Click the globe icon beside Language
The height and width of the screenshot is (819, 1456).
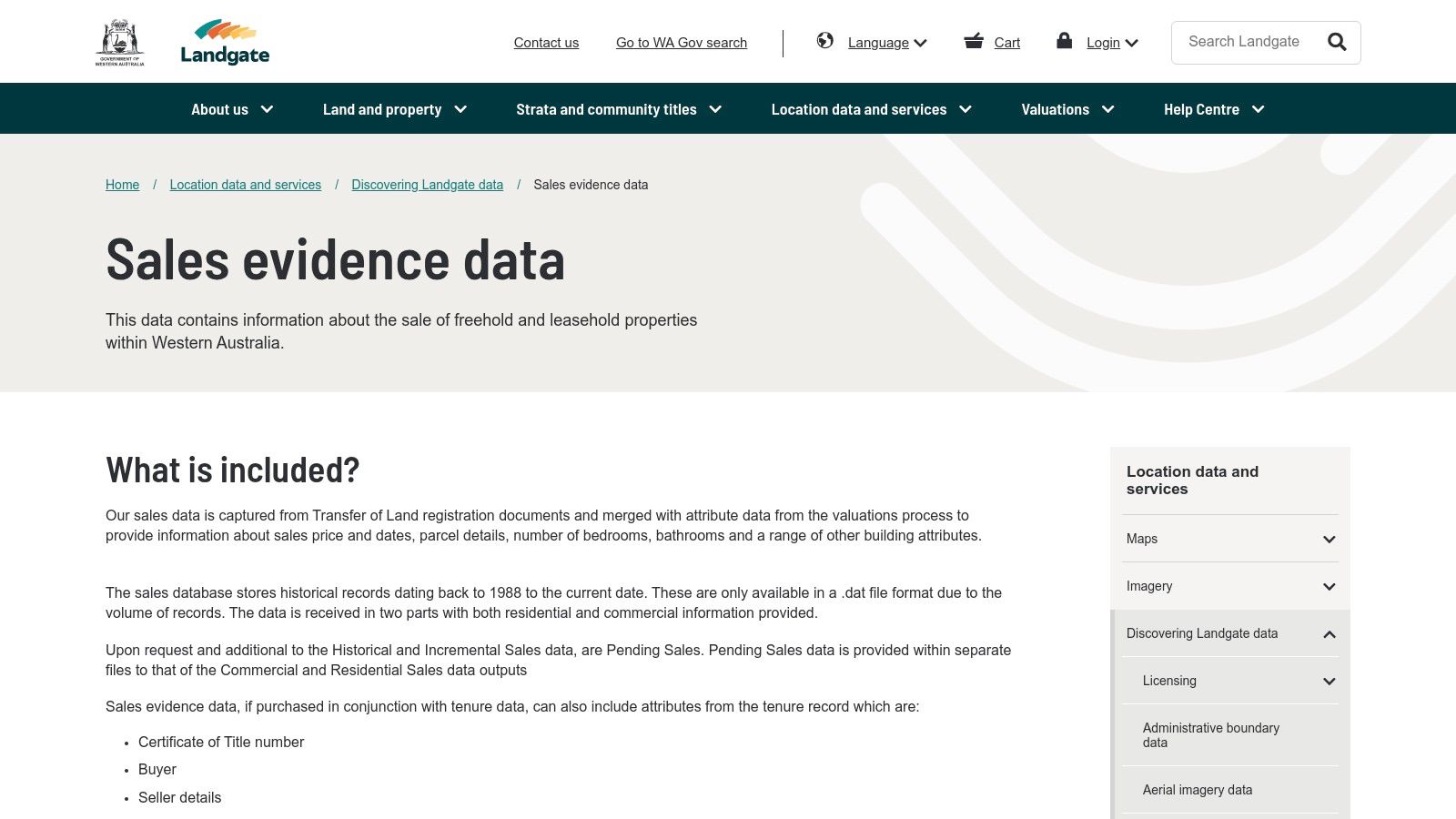[x=825, y=41]
